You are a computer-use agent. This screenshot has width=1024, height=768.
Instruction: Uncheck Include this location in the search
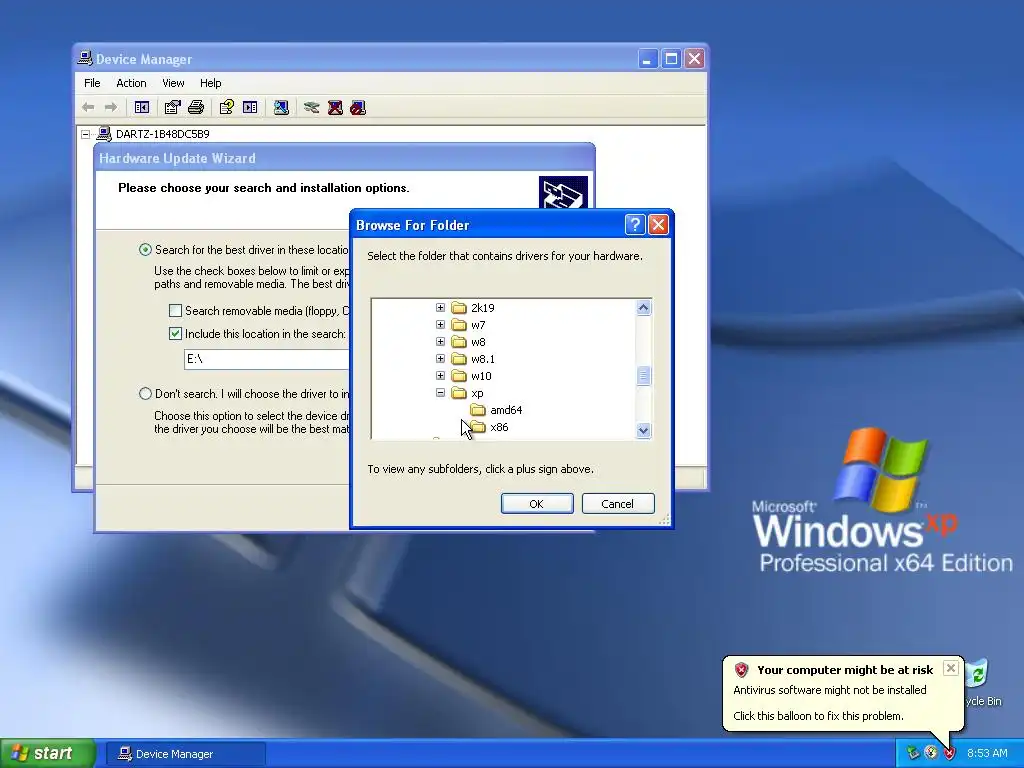175,334
